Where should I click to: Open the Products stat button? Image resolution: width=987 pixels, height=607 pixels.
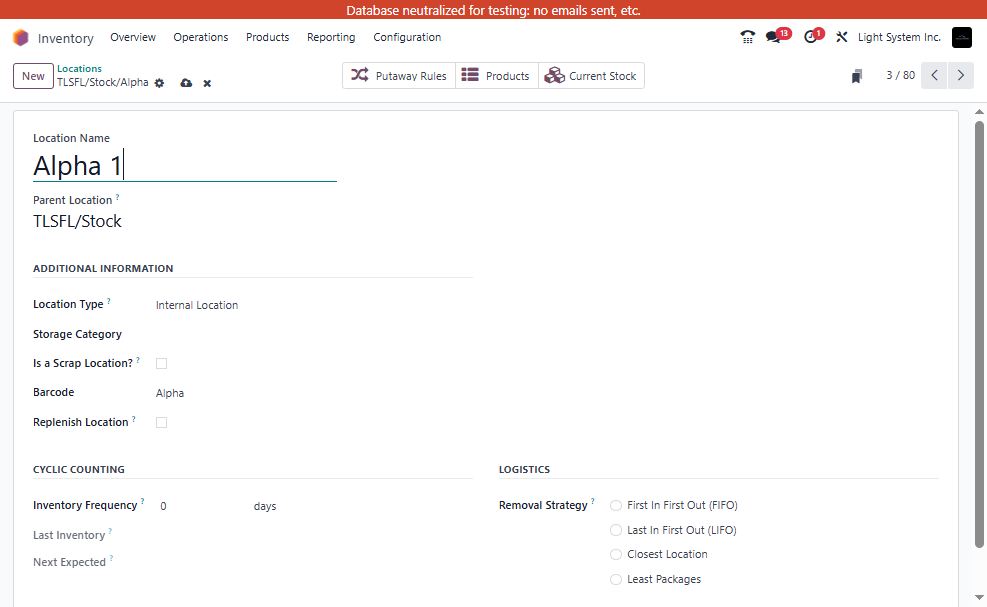tap(497, 76)
